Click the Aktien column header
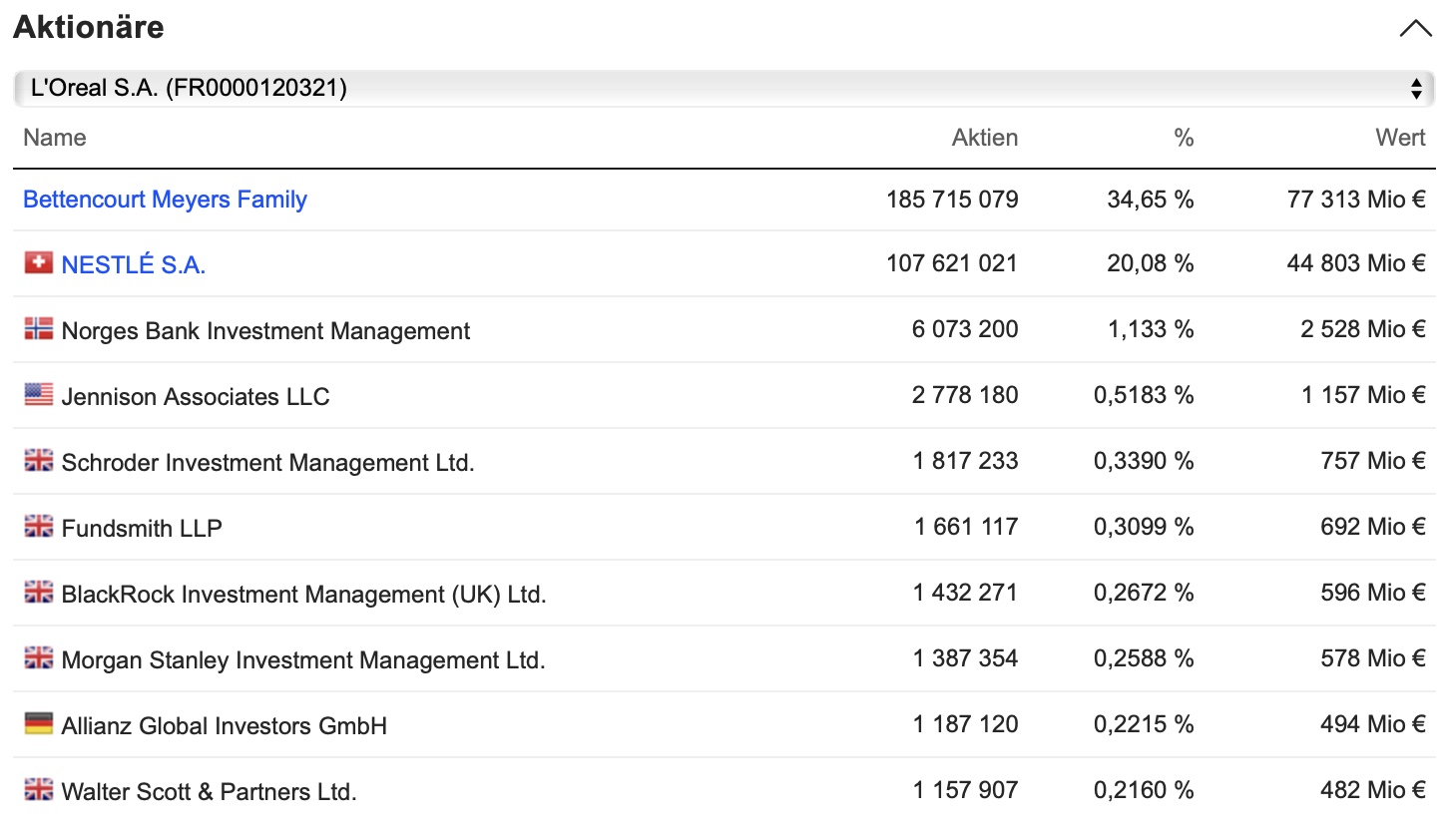The image size is (1449, 840). click(x=984, y=138)
